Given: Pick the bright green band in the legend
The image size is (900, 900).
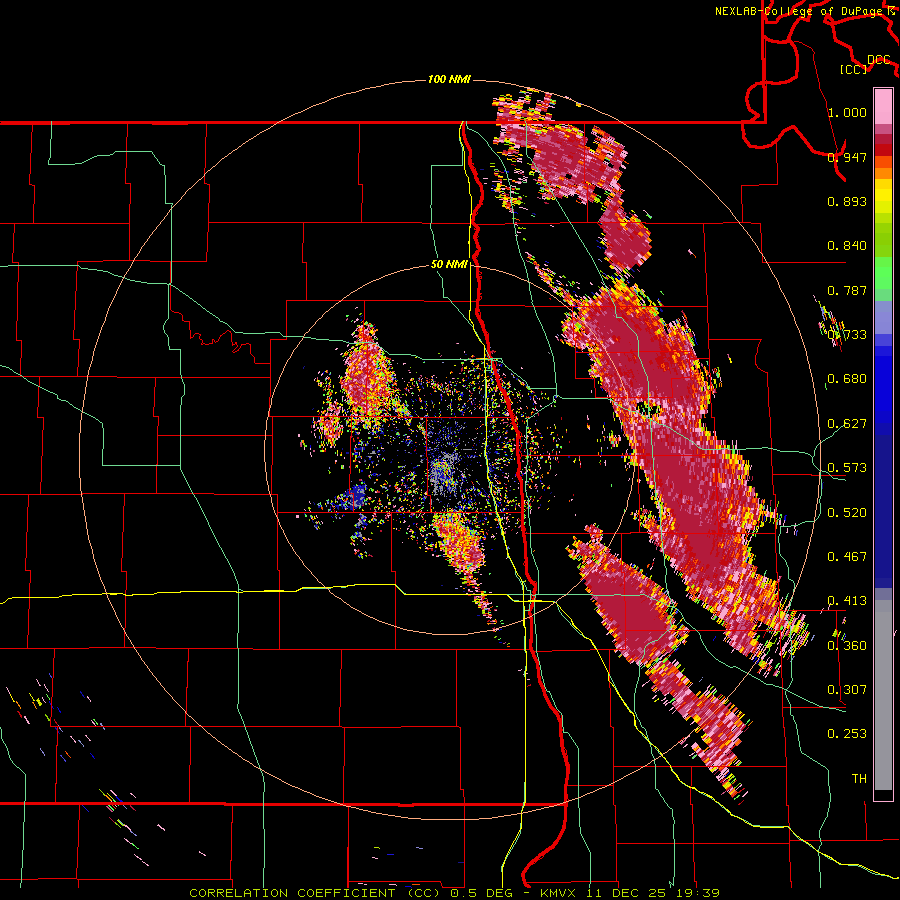Looking at the screenshot, I should click(x=883, y=274).
